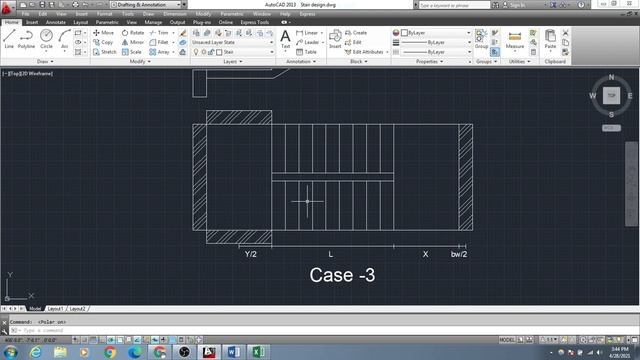
Task: Activate the Scale command
Action: click(131, 52)
